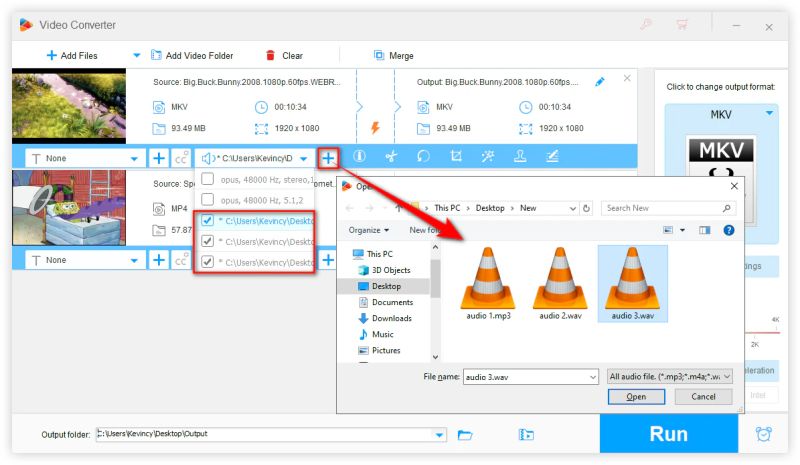Refresh the Open dialog folder

pos(586,208)
